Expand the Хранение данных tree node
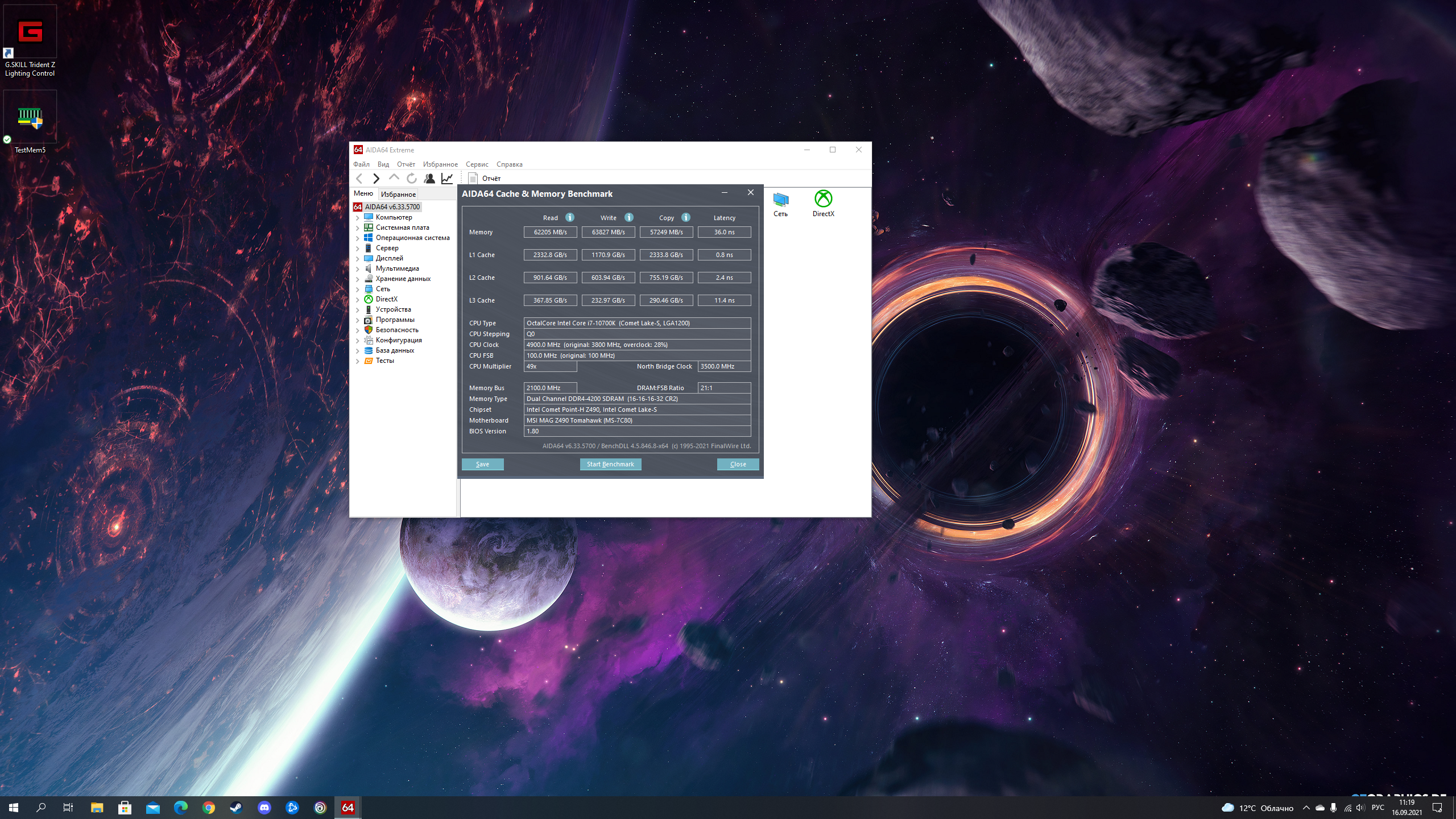 [357, 279]
